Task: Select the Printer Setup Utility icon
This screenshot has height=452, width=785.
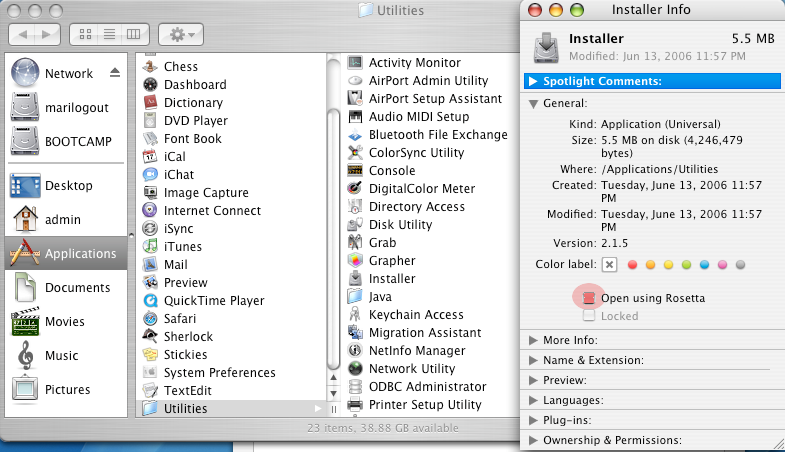Action: [x=355, y=404]
